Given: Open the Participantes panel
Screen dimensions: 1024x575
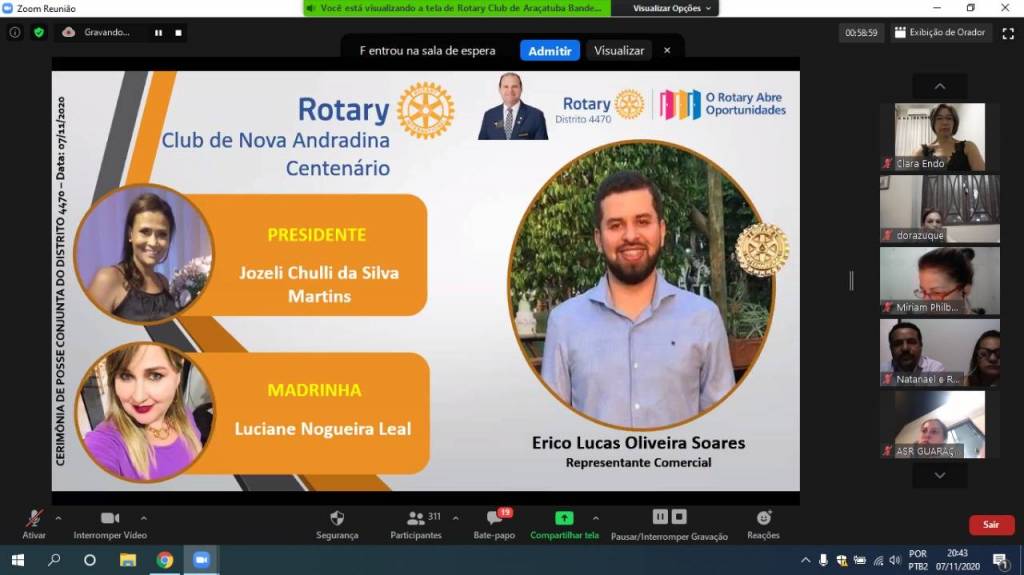Looking at the screenshot, I should coord(416,523).
